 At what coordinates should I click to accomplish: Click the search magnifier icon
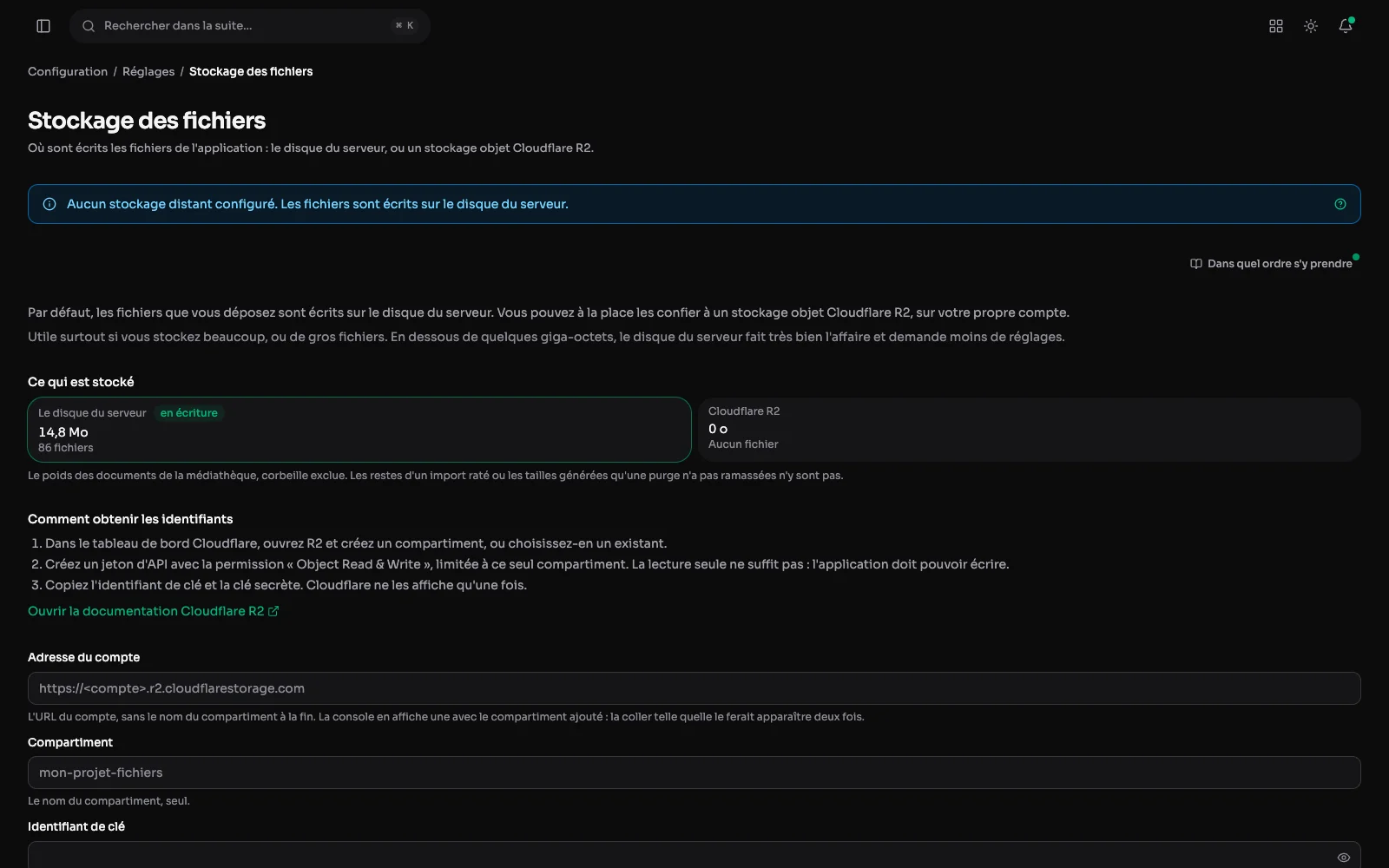[89, 26]
